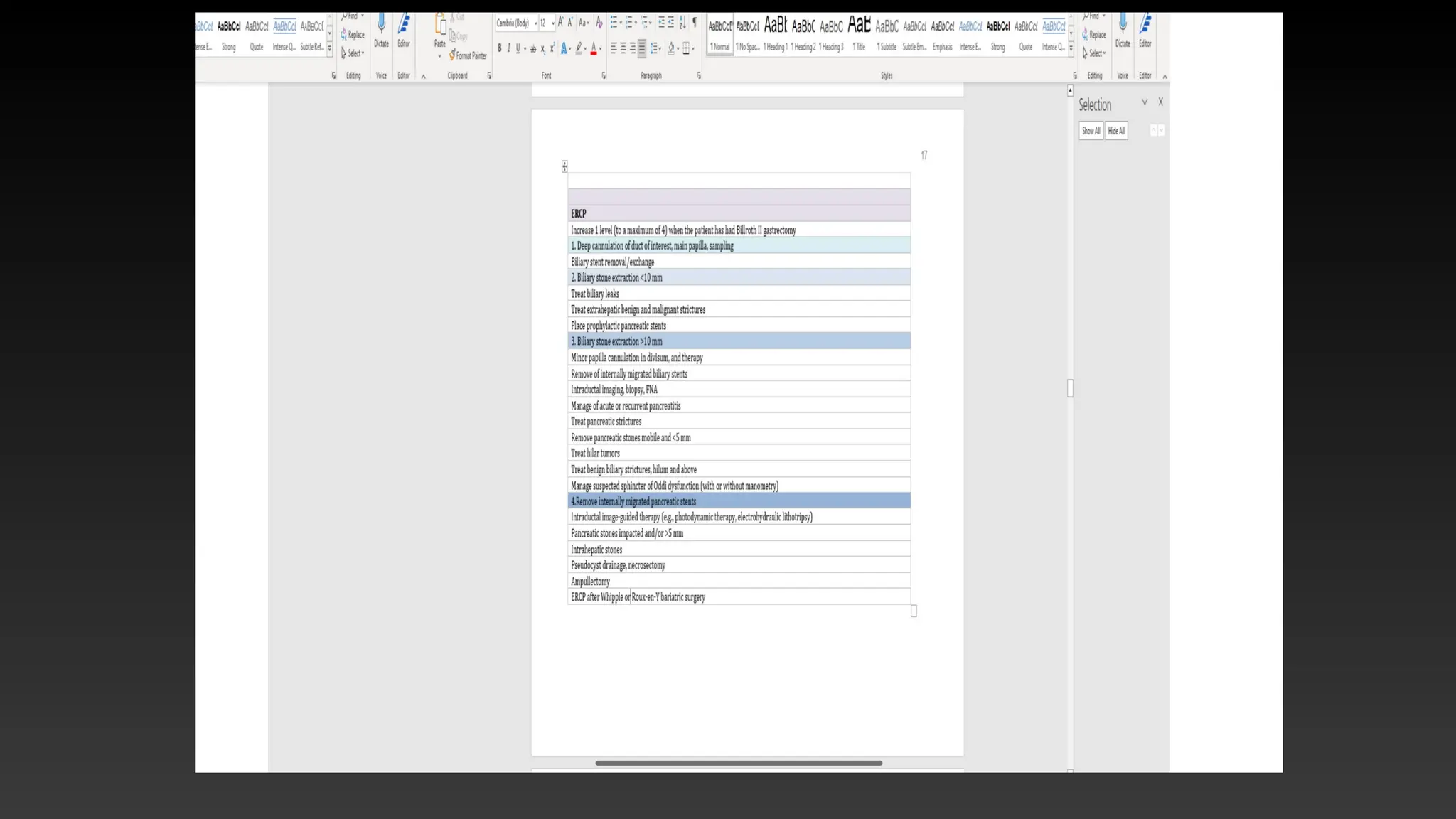
Task: Click the superscript icon
Action: (552, 48)
